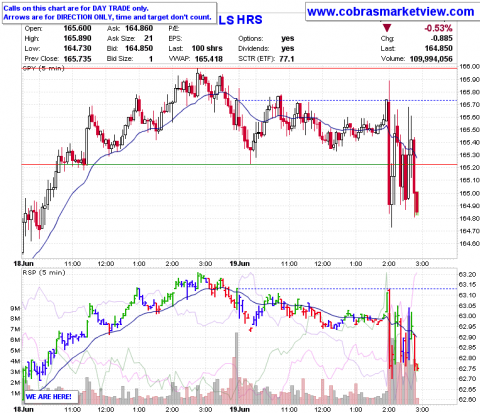Select the '100 shrs' last trade size

207,48
